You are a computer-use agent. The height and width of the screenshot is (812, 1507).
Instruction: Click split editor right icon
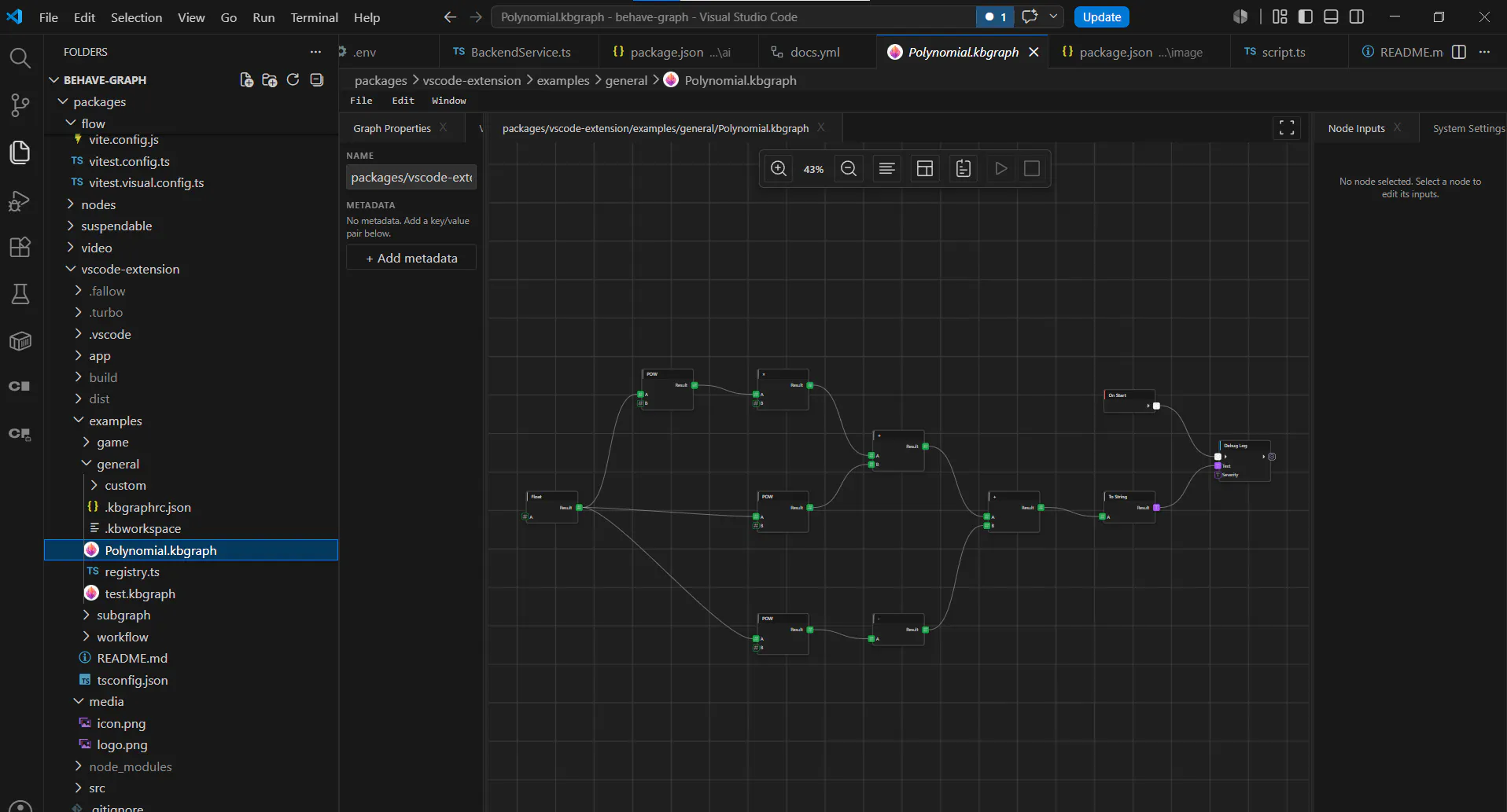coord(1459,52)
